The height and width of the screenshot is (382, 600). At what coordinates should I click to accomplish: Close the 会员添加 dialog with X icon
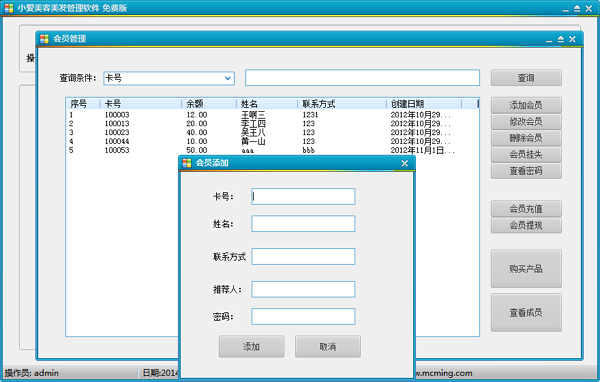coord(404,163)
